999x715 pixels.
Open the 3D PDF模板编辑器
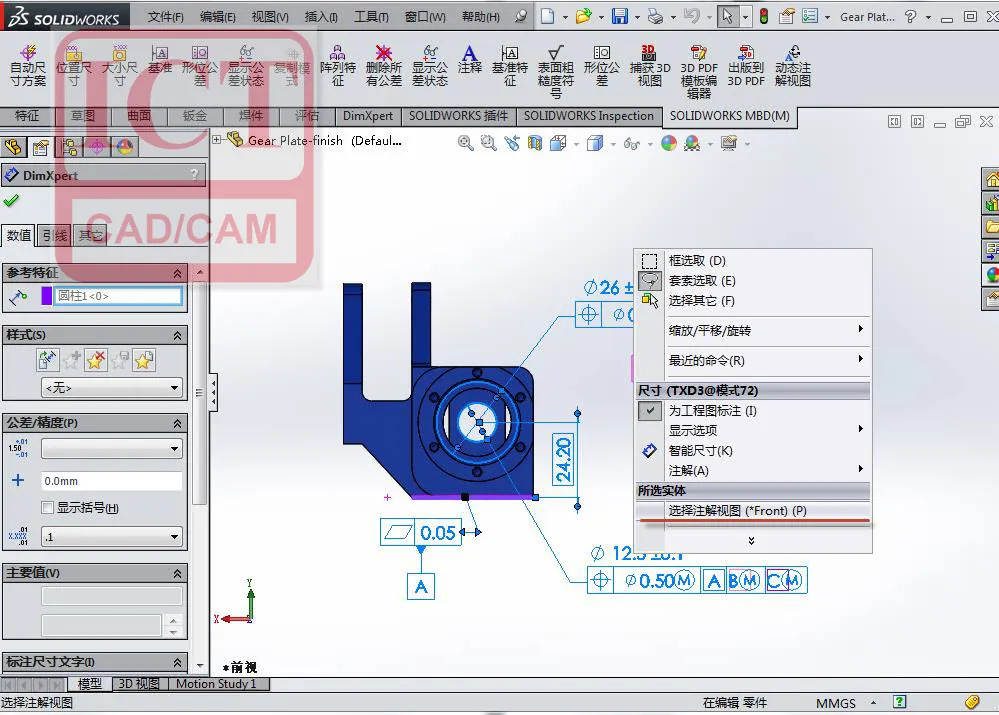pos(699,71)
